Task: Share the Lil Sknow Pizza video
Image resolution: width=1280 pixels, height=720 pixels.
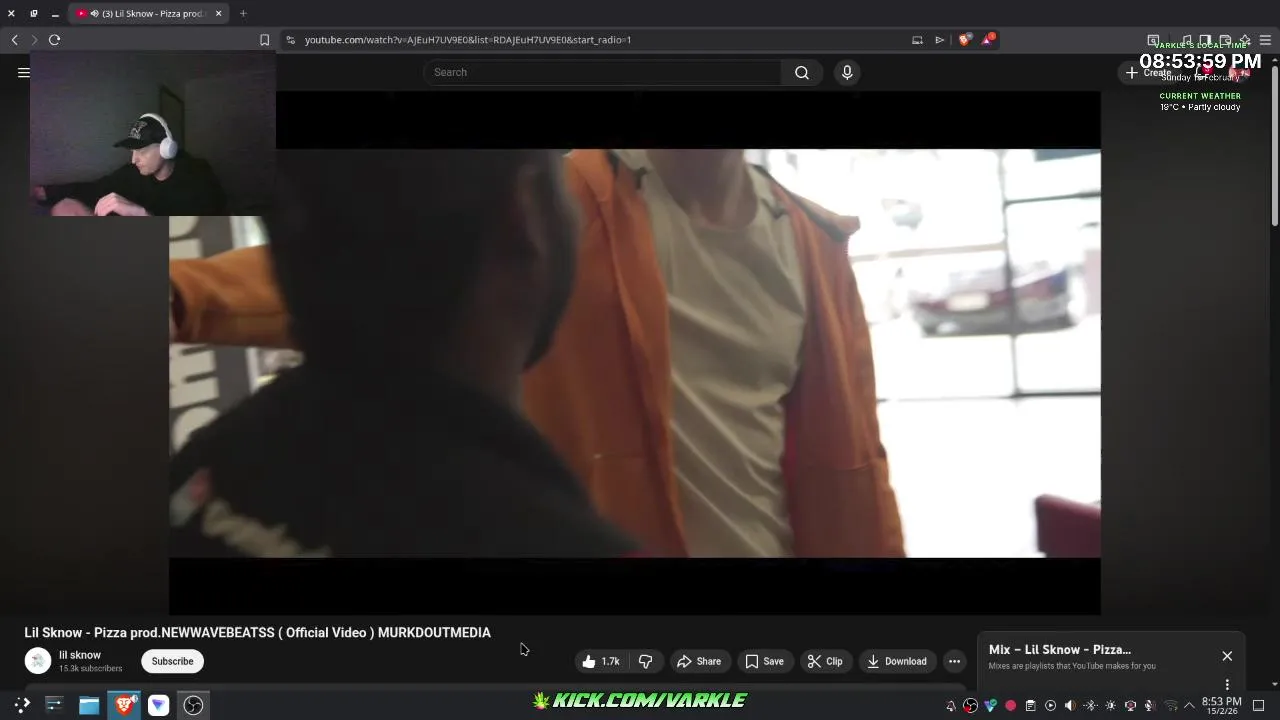Action: point(699,661)
